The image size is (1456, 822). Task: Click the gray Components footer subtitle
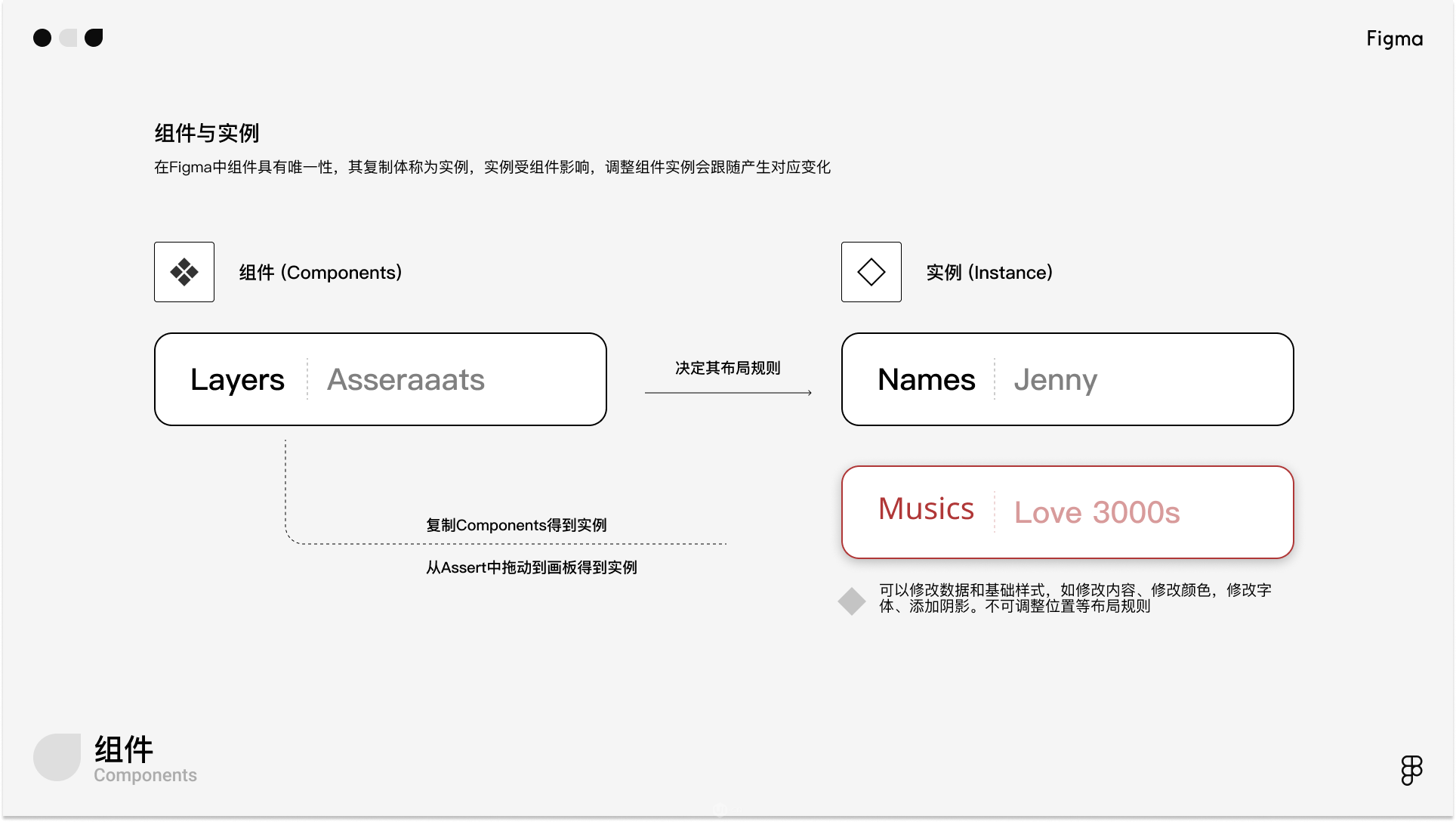click(x=145, y=775)
